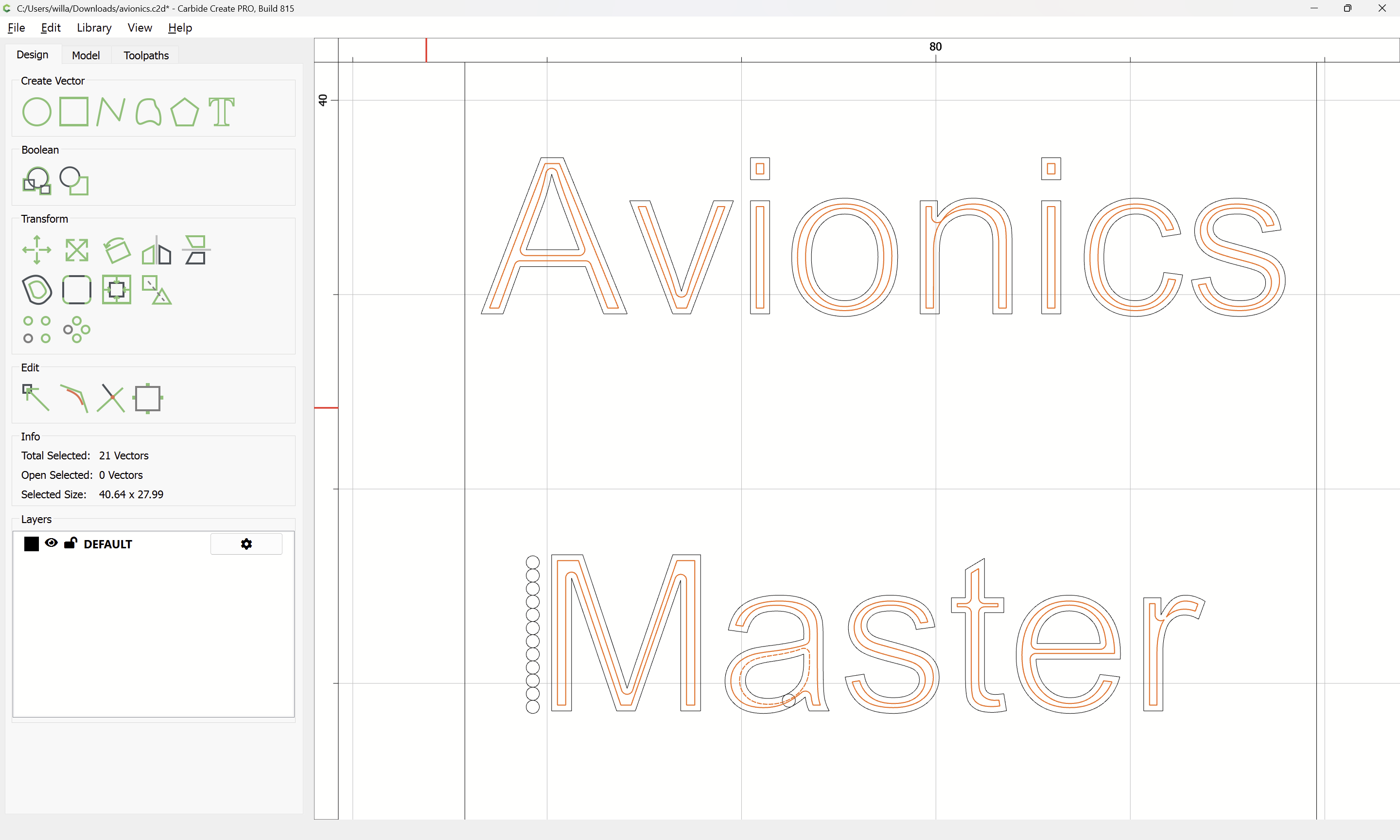Switch to the Design tab
Viewport: 1400px width, 840px height.
(x=33, y=55)
